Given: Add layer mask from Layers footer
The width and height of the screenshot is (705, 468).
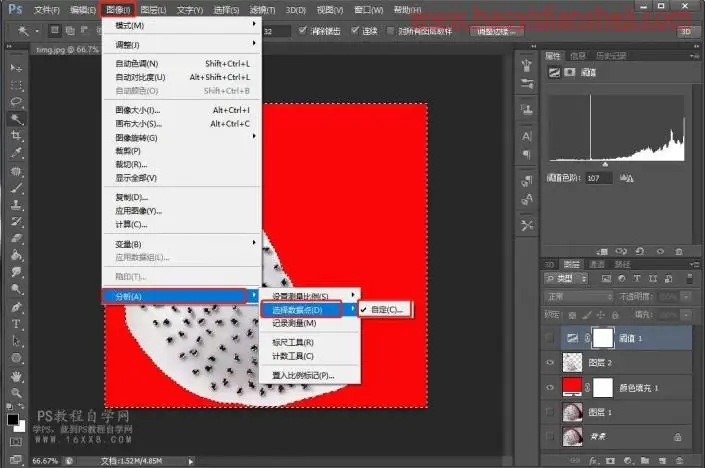Looking at the screenshot, I should point(610,460).
